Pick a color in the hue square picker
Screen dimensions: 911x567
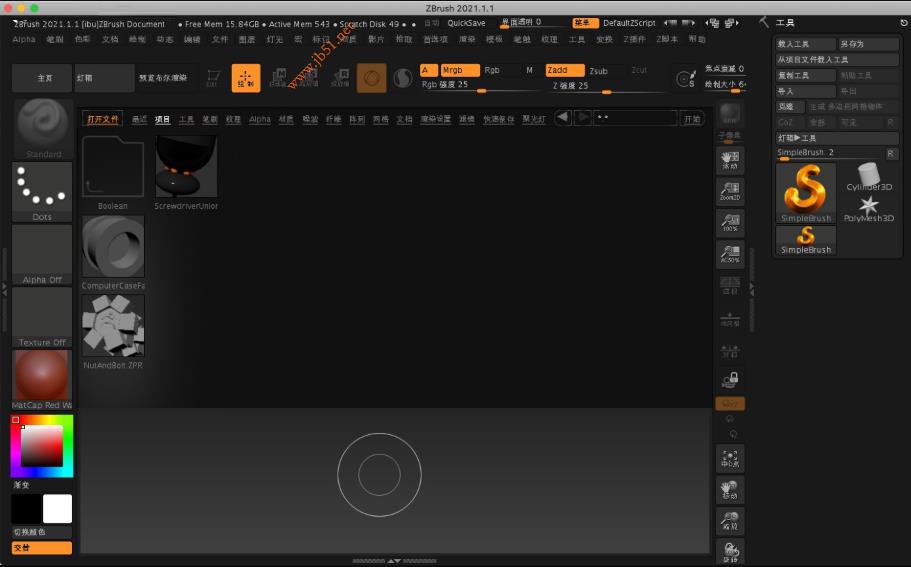pyautogui.click(x=42, y=446)
